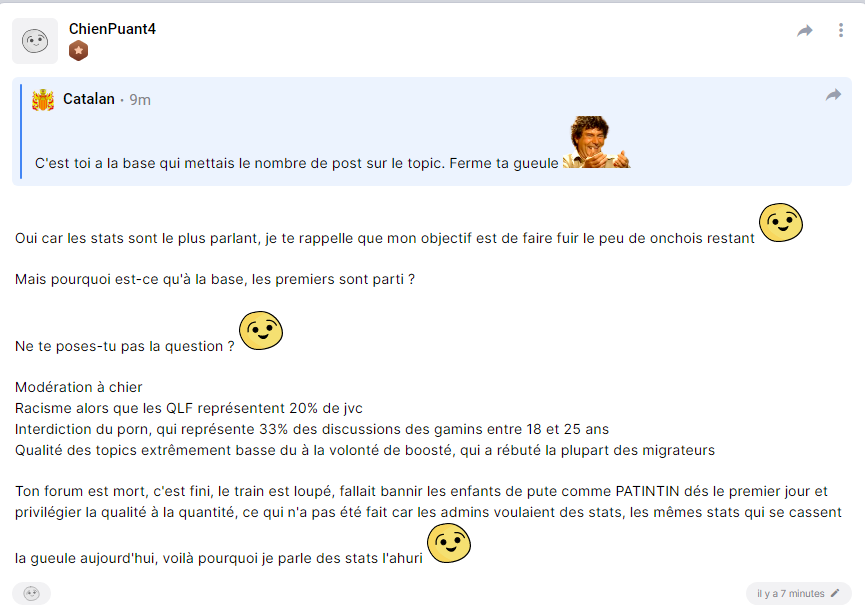This screenshot has width=865, height=612.
Task: Click the 9m timestamp in quote
Action: [x=140, y=100]
